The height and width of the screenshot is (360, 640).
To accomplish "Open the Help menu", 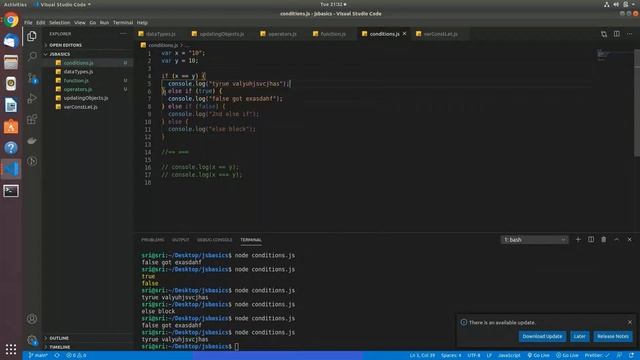I will pyautogui.click(x=142, y=22).
